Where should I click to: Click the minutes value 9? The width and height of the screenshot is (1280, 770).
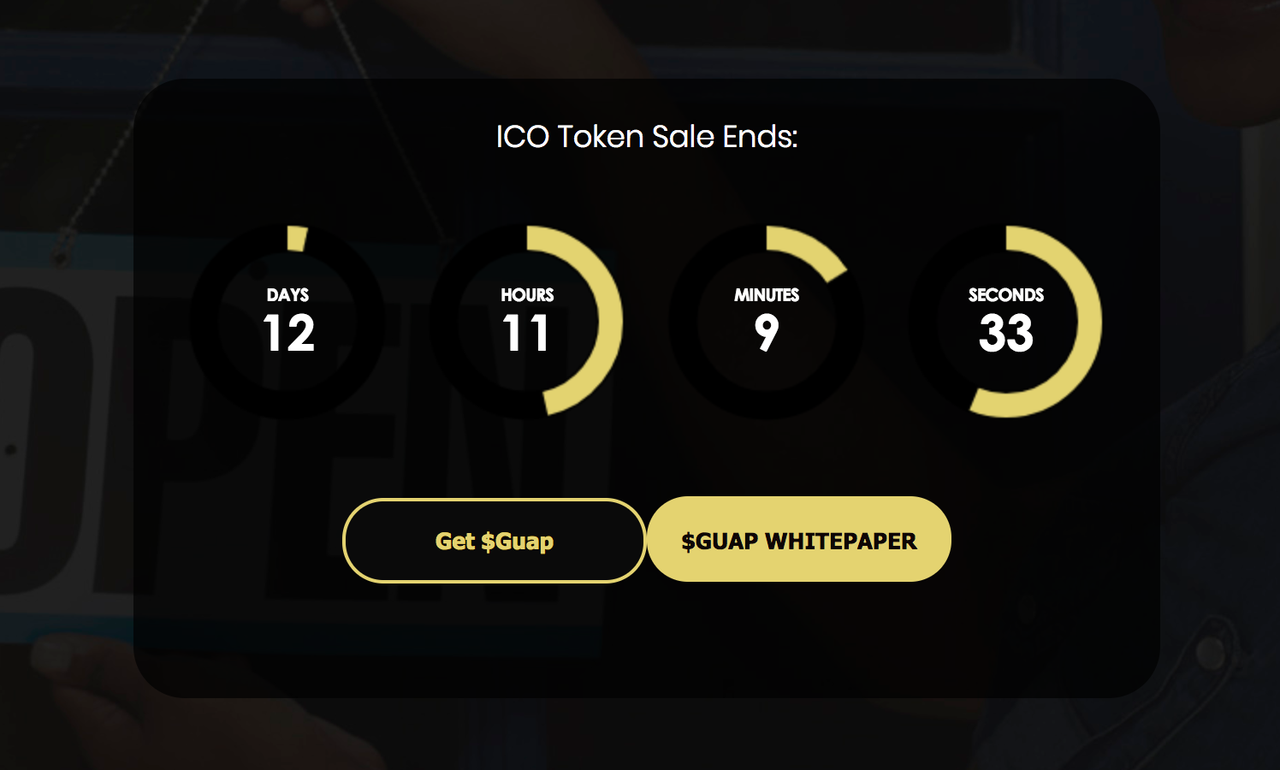click(767, 333)
